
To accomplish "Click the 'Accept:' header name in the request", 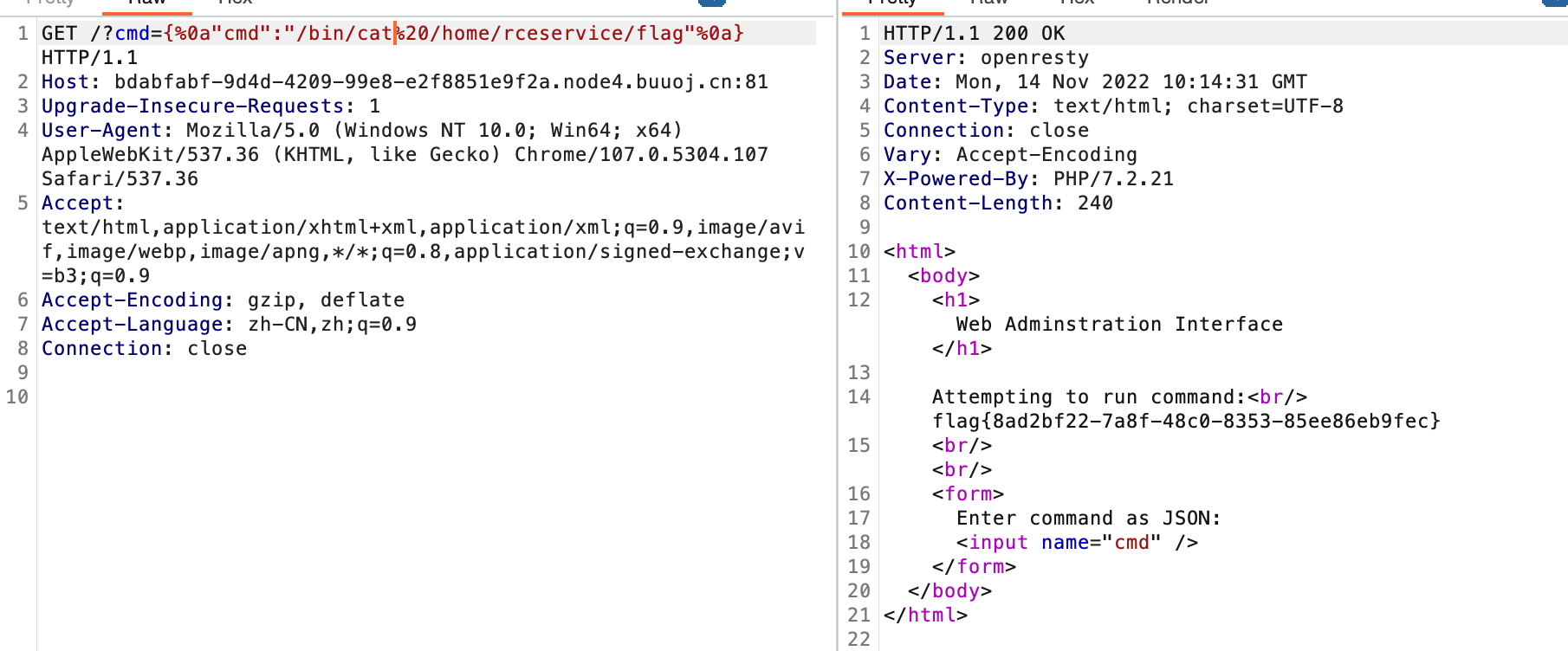I will [83, 203].
